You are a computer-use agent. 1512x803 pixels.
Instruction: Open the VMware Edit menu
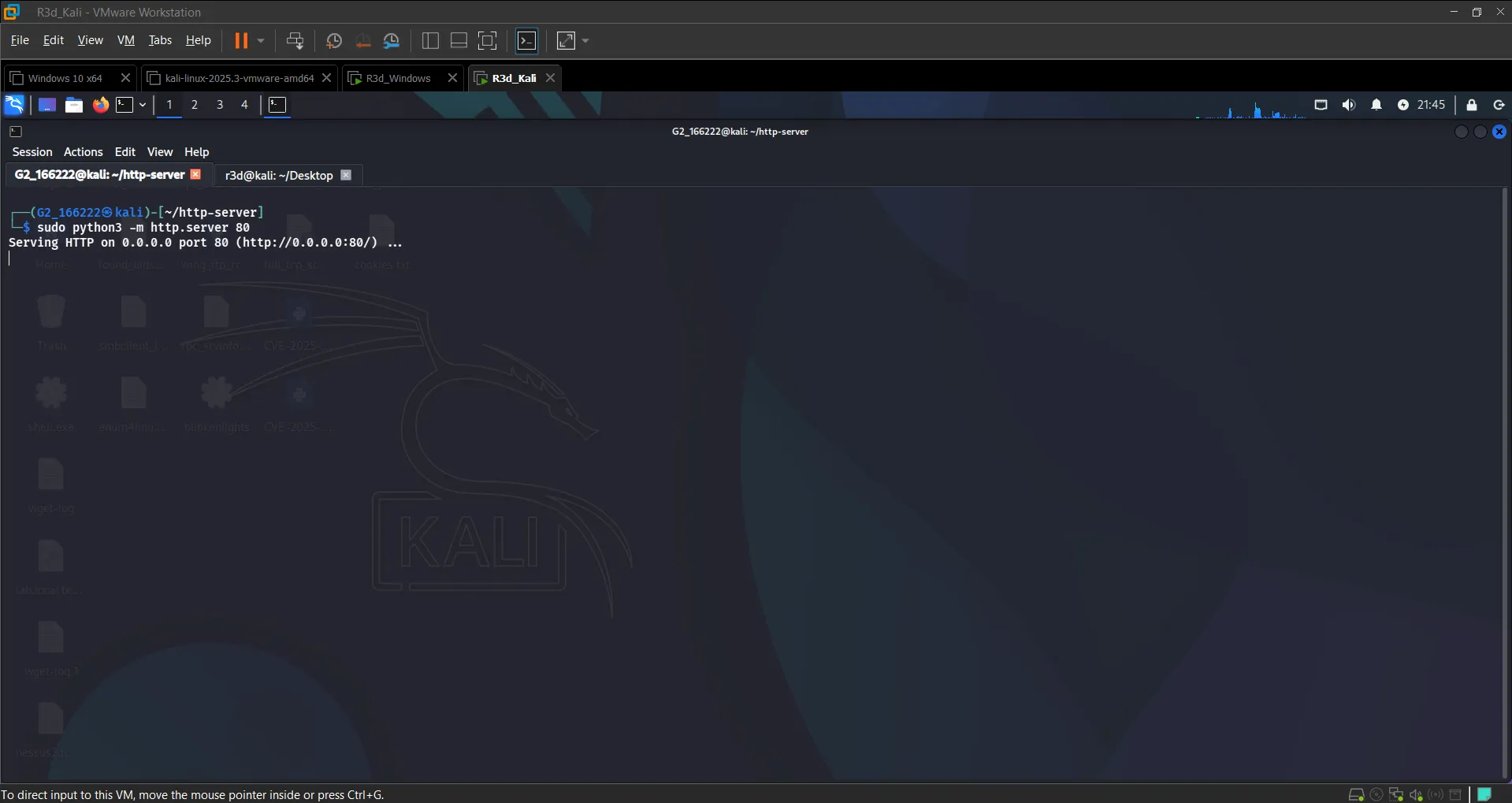[54, 40]
